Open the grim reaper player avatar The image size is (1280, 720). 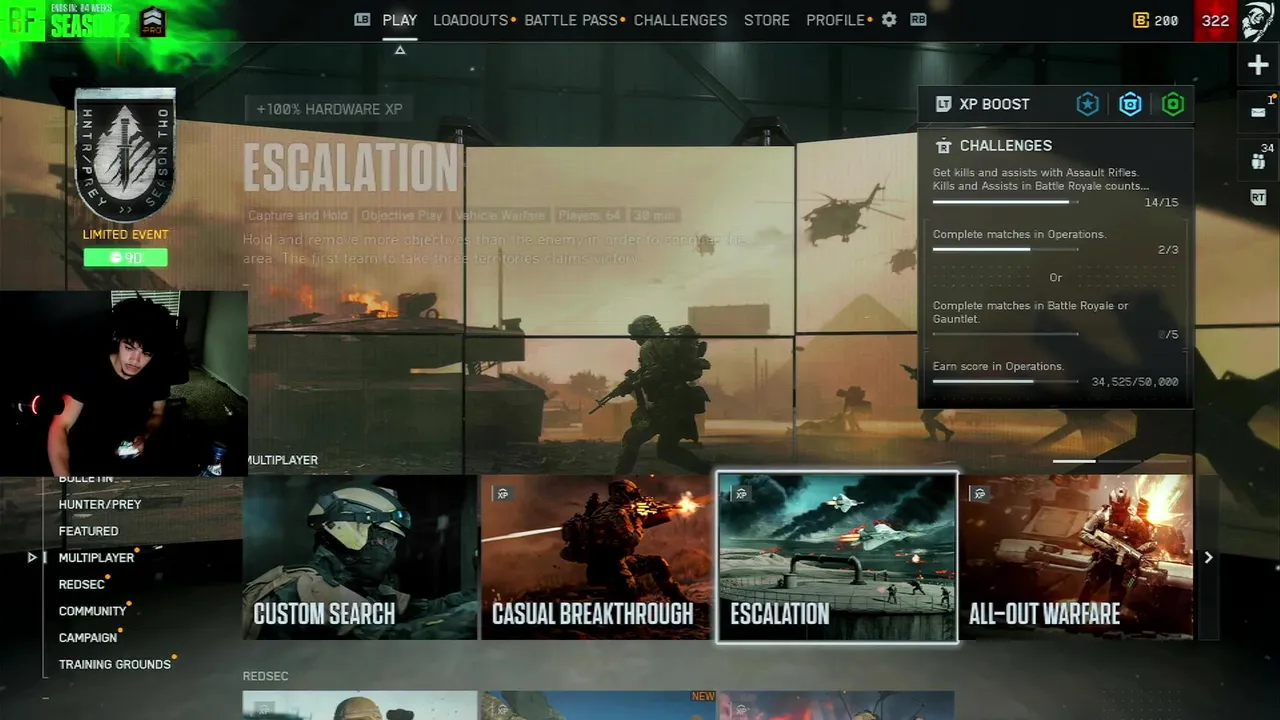[1257, 21]
